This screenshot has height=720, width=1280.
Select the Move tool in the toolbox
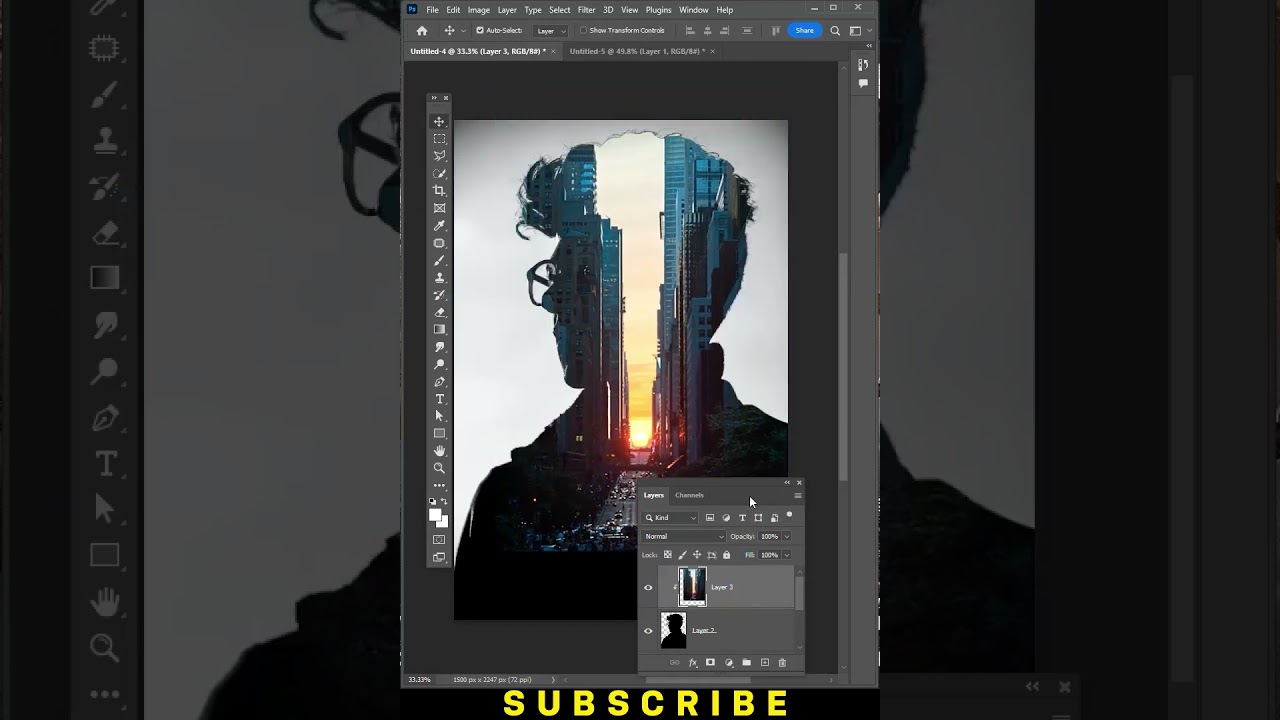439,121
